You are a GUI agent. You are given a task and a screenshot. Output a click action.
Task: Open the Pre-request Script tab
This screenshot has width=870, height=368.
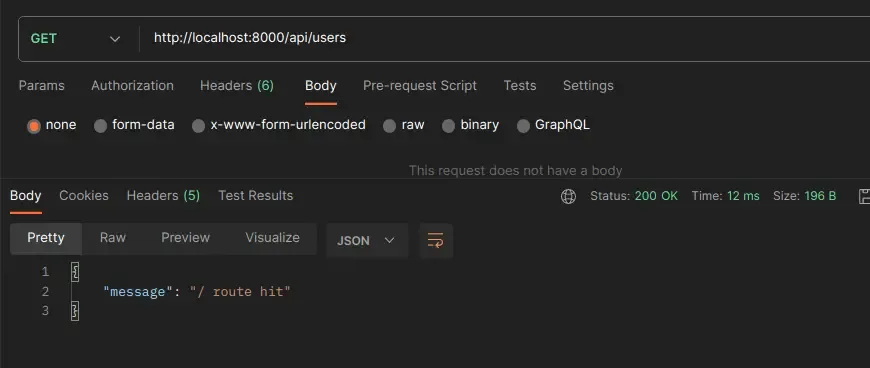(x=420, y=85)
